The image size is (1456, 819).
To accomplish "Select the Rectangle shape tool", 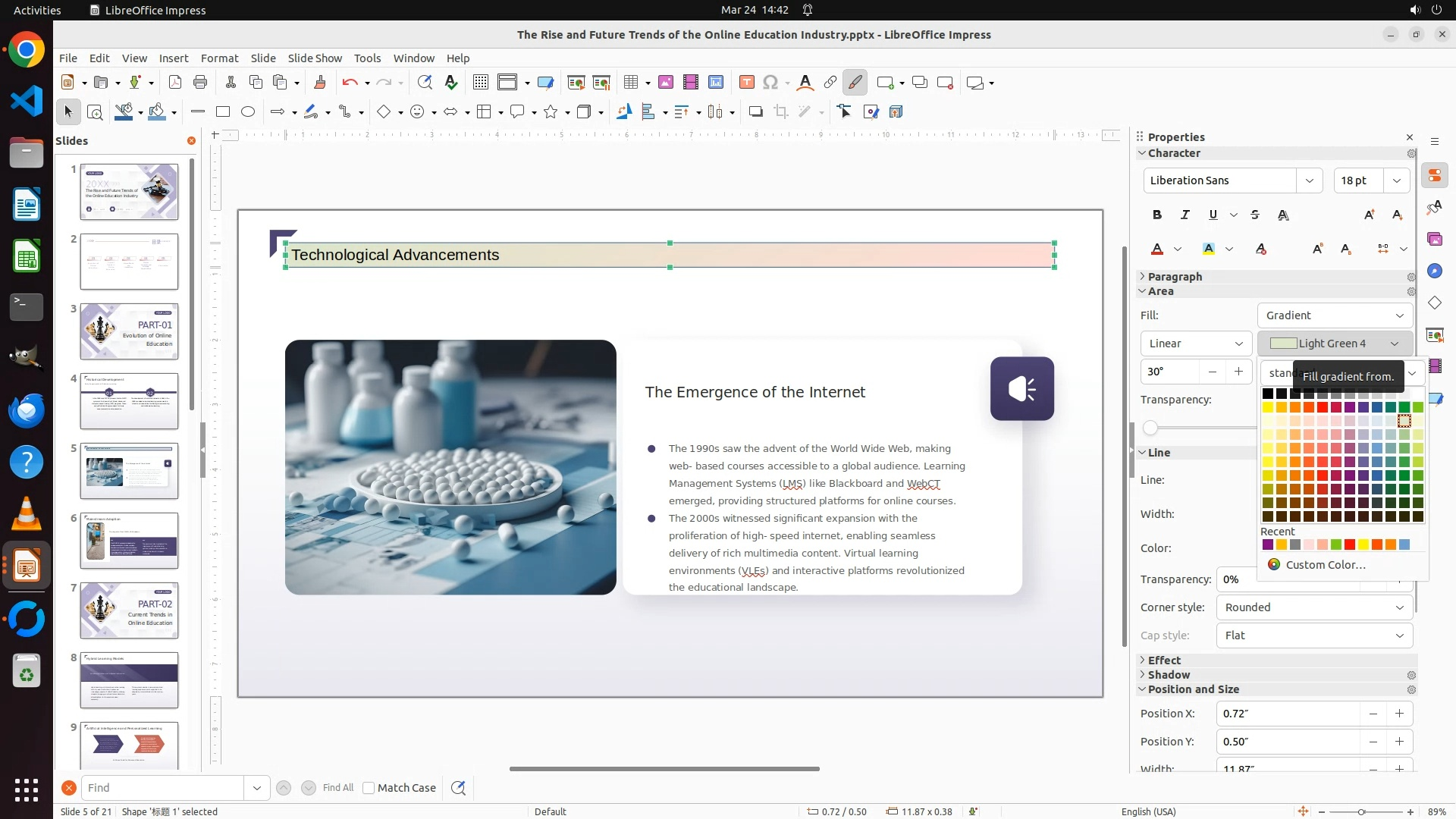I will (x=223, y=112).
